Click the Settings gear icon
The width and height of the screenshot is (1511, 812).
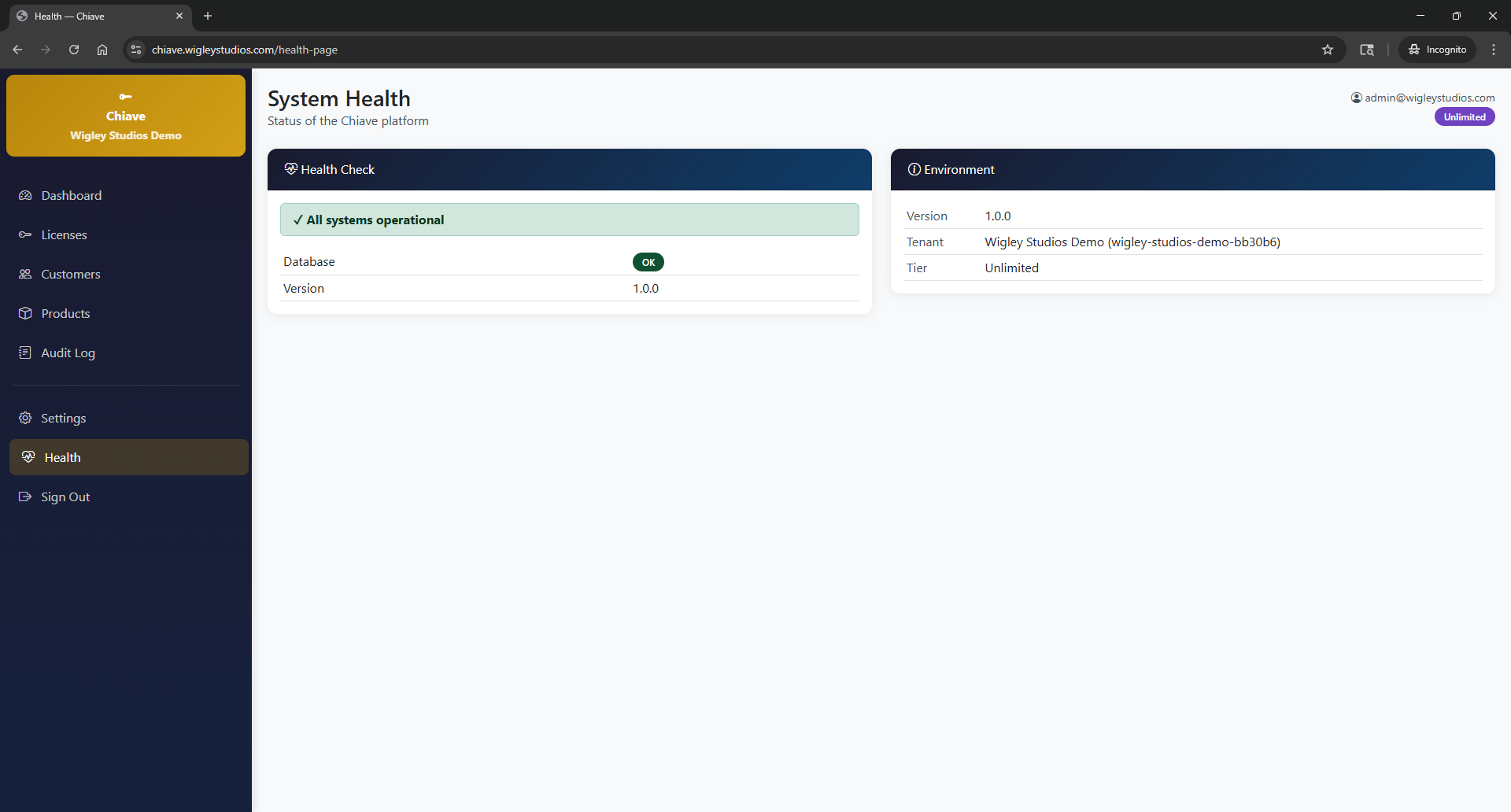[26, 418]
